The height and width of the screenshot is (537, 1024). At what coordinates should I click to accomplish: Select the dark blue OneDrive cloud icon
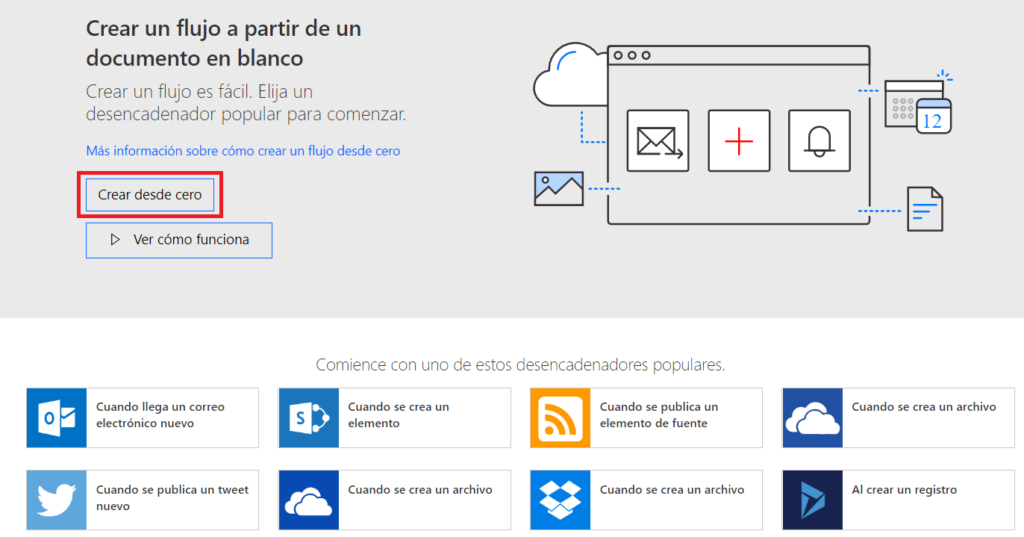coord(309,500)
